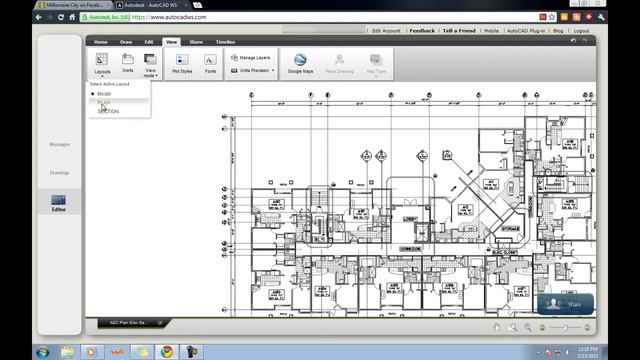The image size is (640, 360).
Task: Switch to Millionaire City browser tab
Action: click(x=72, y=5)
